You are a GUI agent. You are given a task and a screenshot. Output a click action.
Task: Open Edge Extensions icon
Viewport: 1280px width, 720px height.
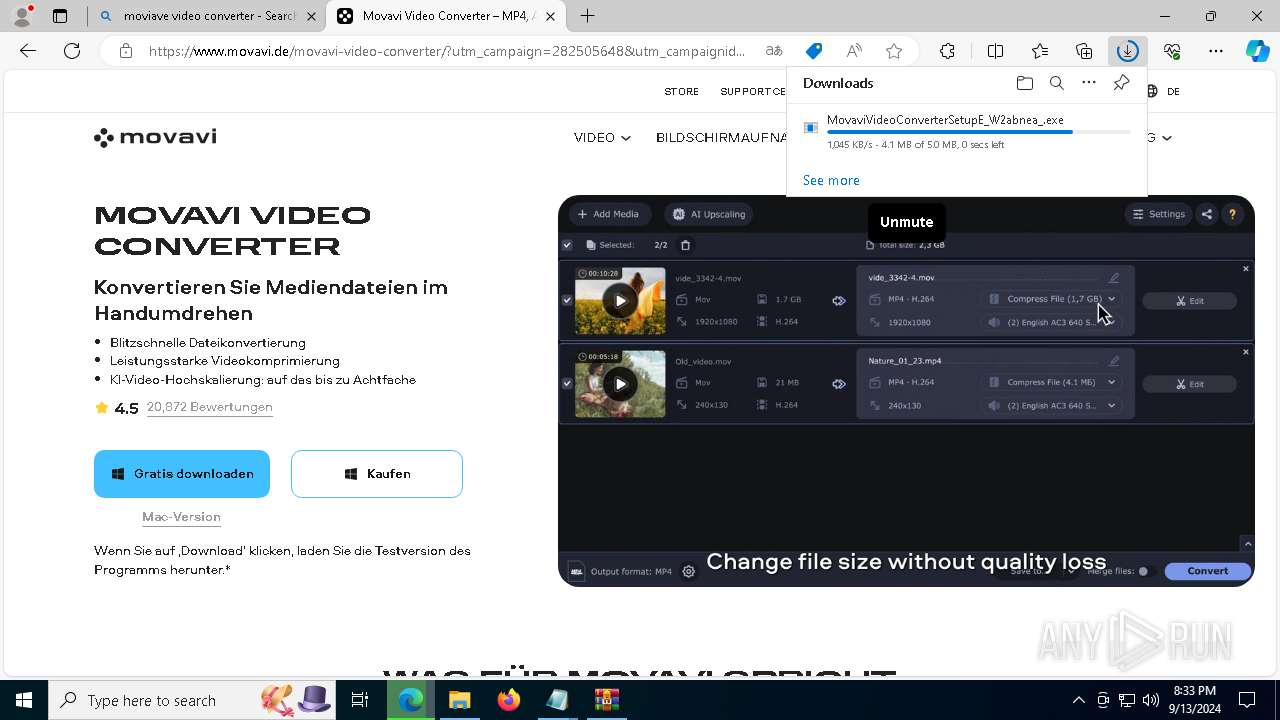[947, 51]
